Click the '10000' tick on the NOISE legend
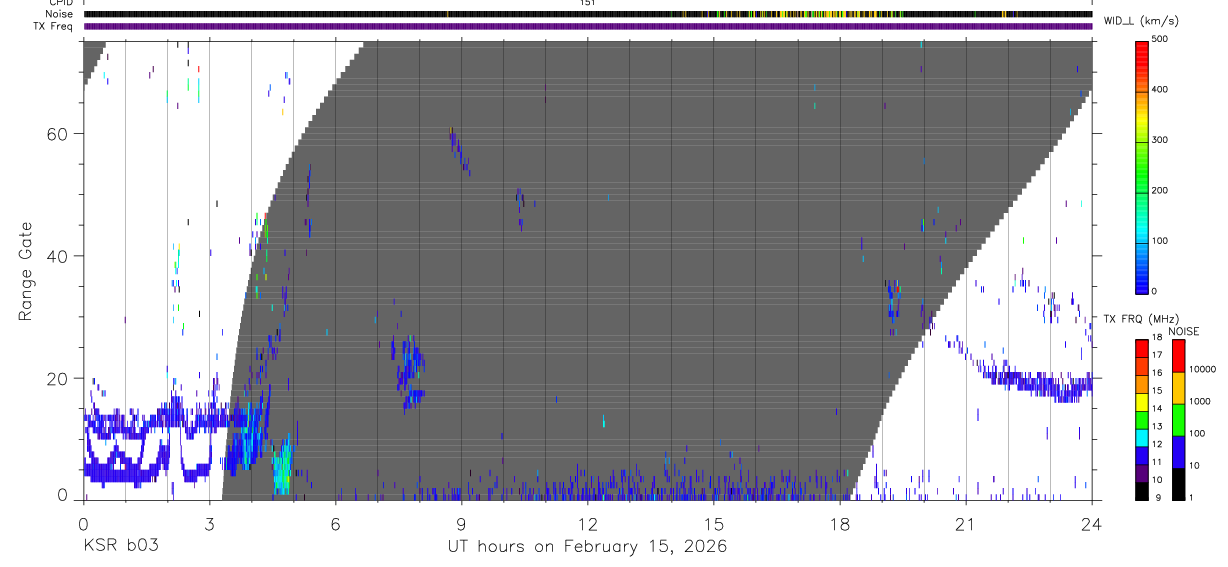 (x=1203, y=369)
